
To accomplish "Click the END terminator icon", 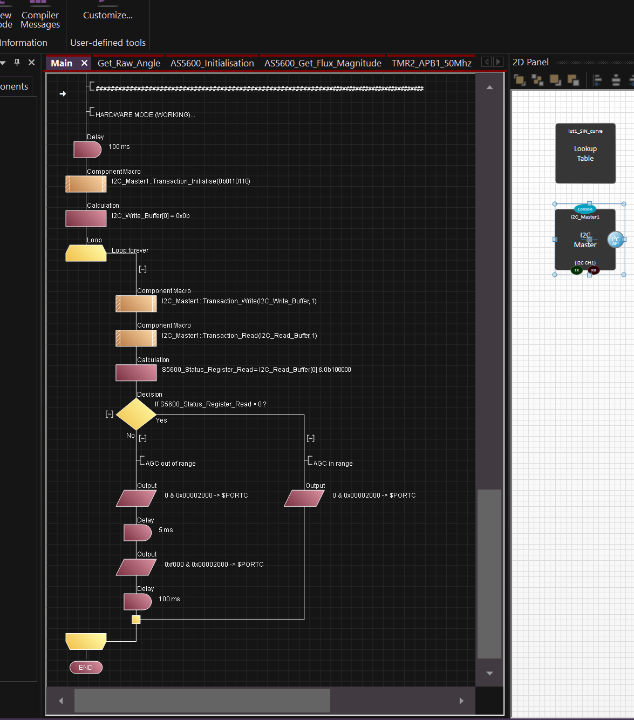I will point(86,667).
